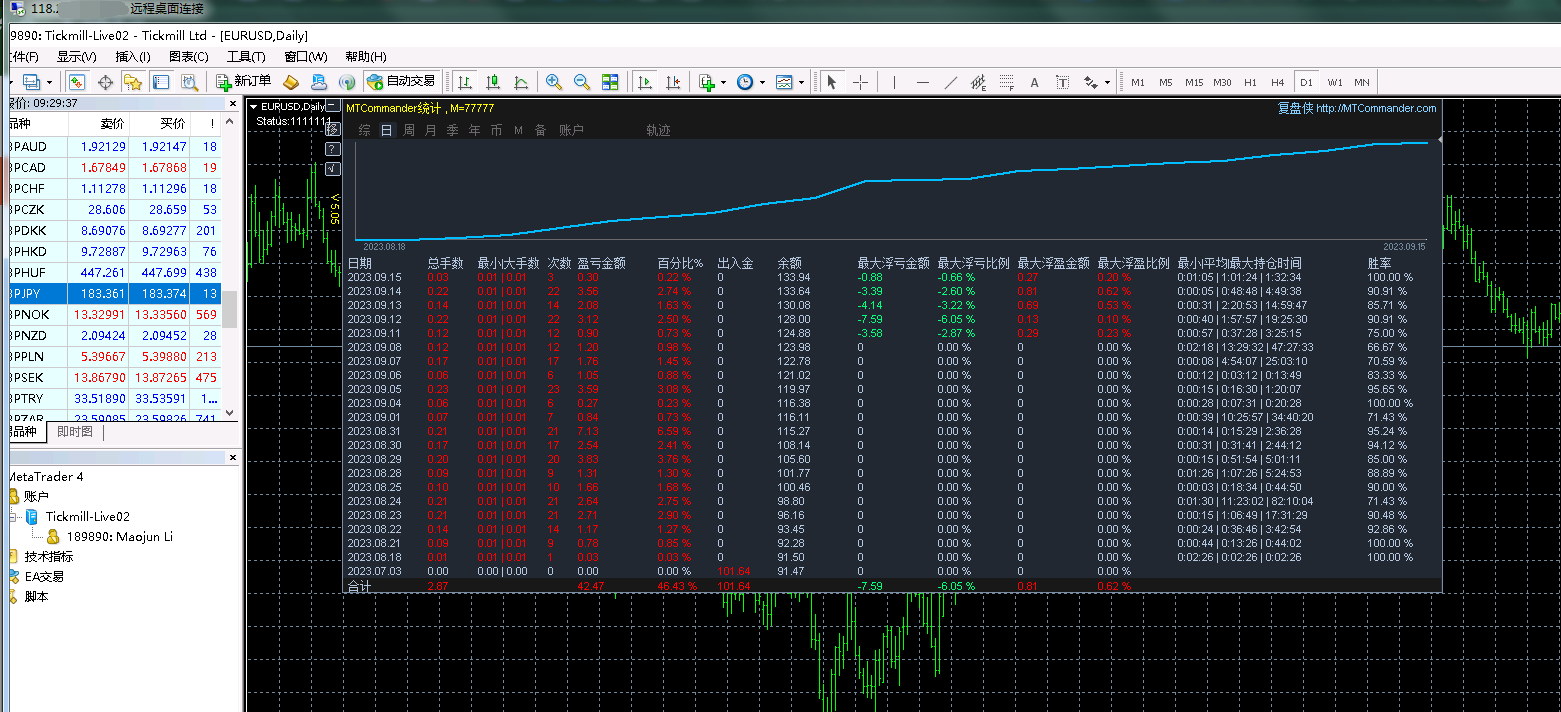Pick the draw trendline tool
1561x712 pixels.
(x=950, y=82)
